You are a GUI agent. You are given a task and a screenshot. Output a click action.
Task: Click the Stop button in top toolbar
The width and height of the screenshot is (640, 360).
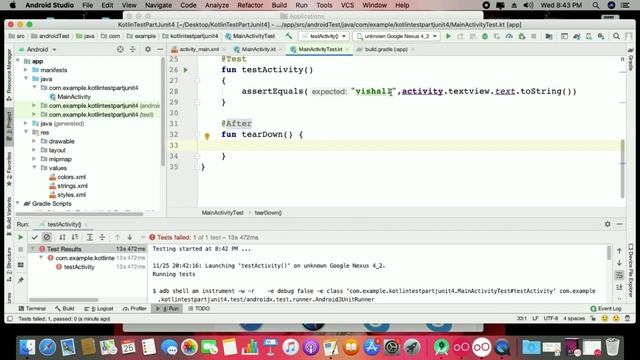[x=533, y=36]
